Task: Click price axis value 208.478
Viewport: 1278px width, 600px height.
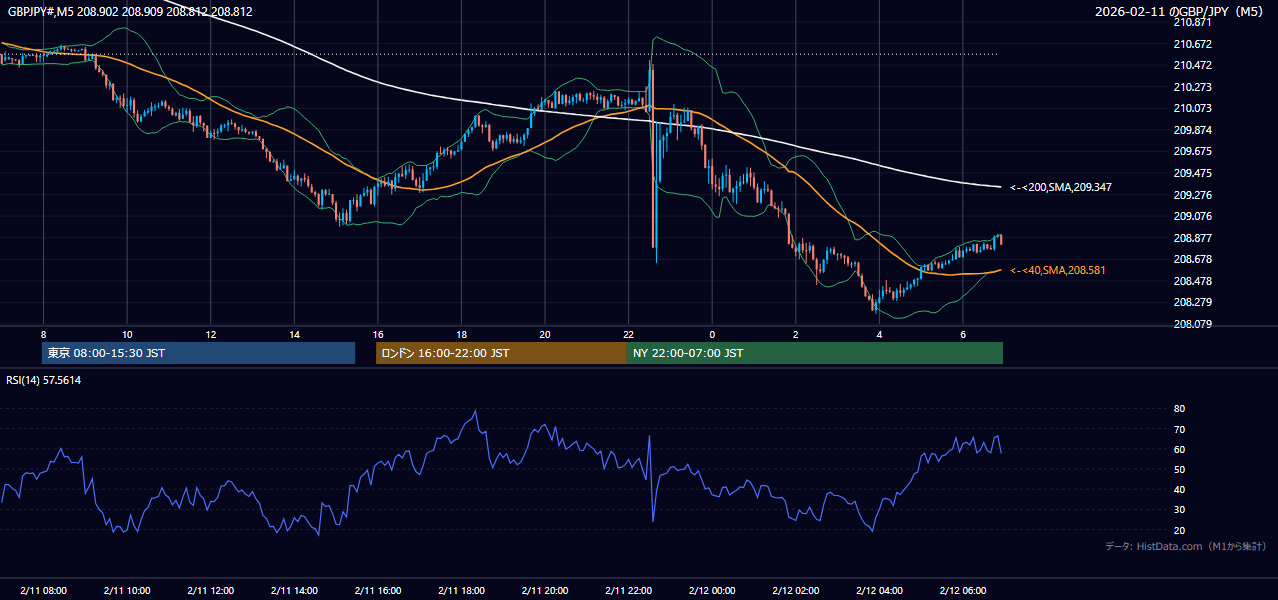Action: (1192, 281)
